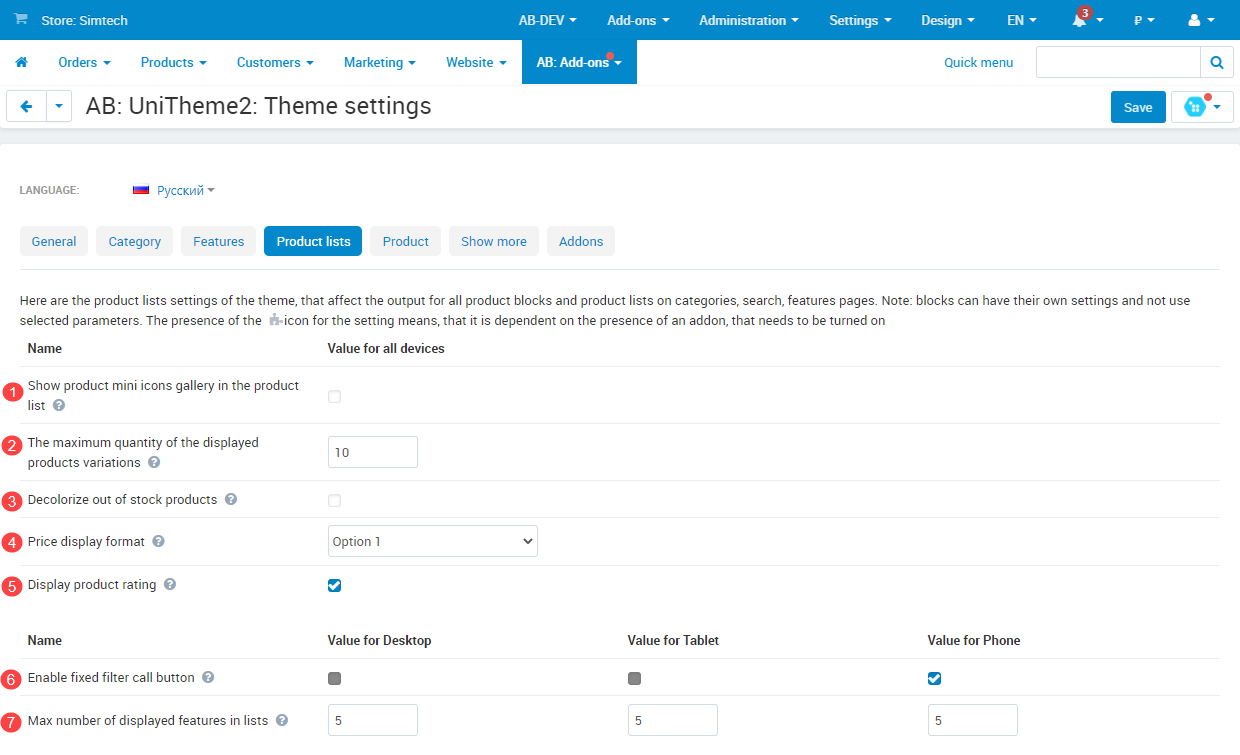Uncheck fixed filter button checkbox for Phone
Viewport: 1240px width, 755px height.
click(934, 678)
